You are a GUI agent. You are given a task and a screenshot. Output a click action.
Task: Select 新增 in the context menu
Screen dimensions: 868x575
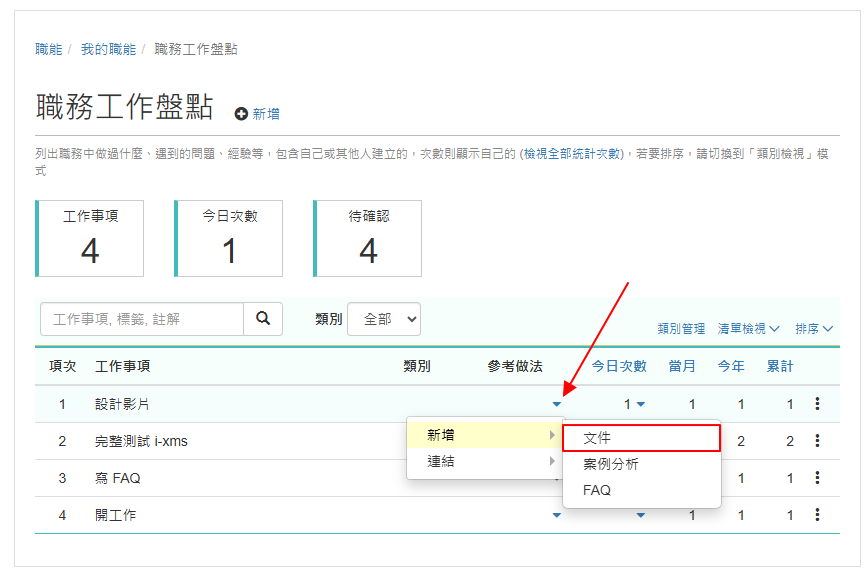tap(485, 435)
